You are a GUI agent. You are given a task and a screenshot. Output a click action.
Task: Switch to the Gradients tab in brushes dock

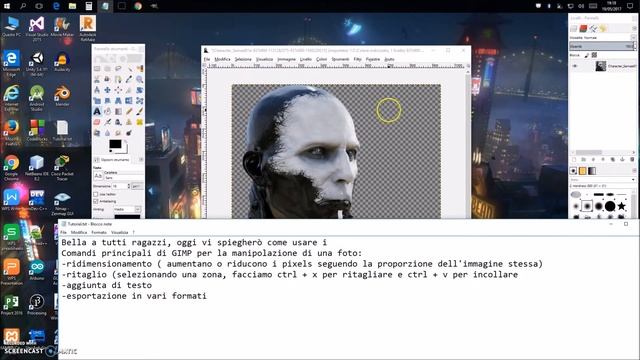(x=592, y=171)
